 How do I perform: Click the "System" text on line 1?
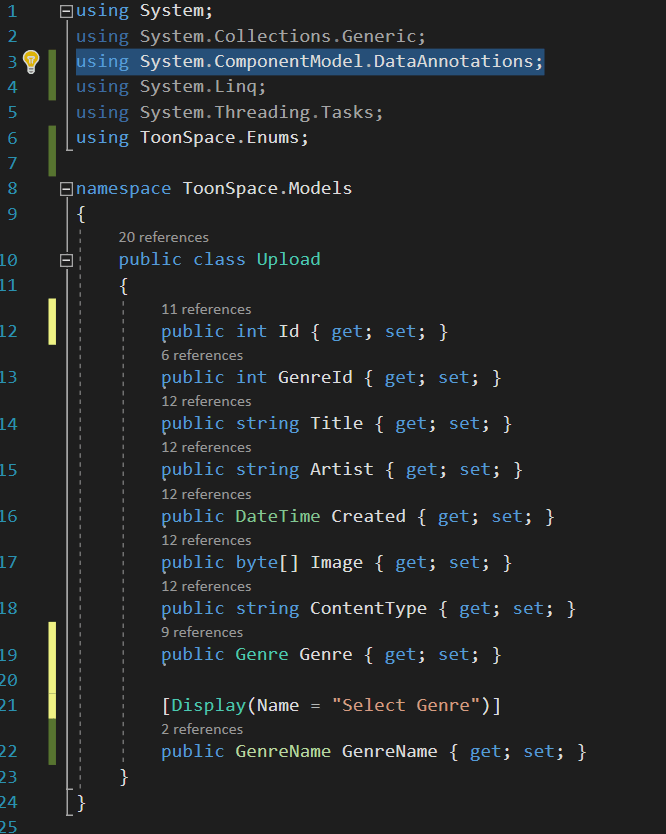(x=171, y=11)
